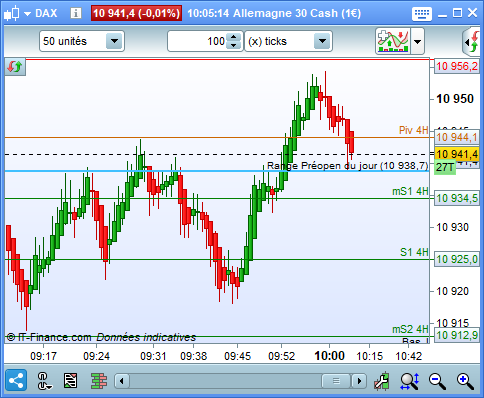The width and height of the screenshot is (484, 398).
Task: Click the IT-Finance.com copyright text
Action: [49, 337]
